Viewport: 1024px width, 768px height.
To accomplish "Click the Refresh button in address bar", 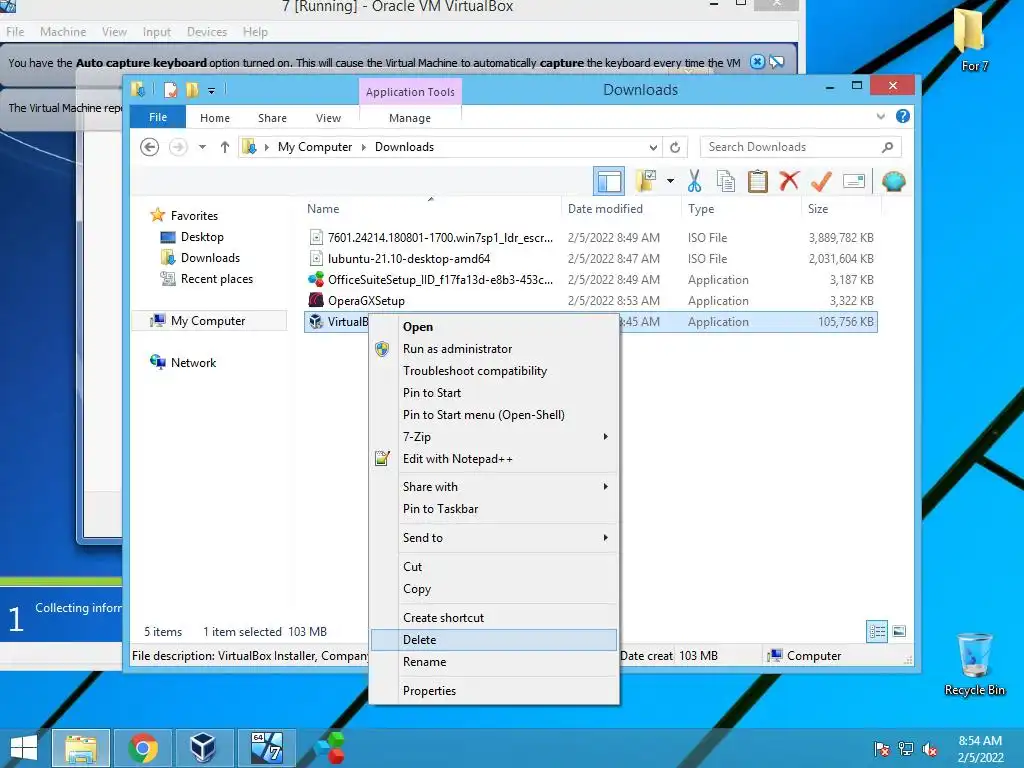I will pos(675,147).
